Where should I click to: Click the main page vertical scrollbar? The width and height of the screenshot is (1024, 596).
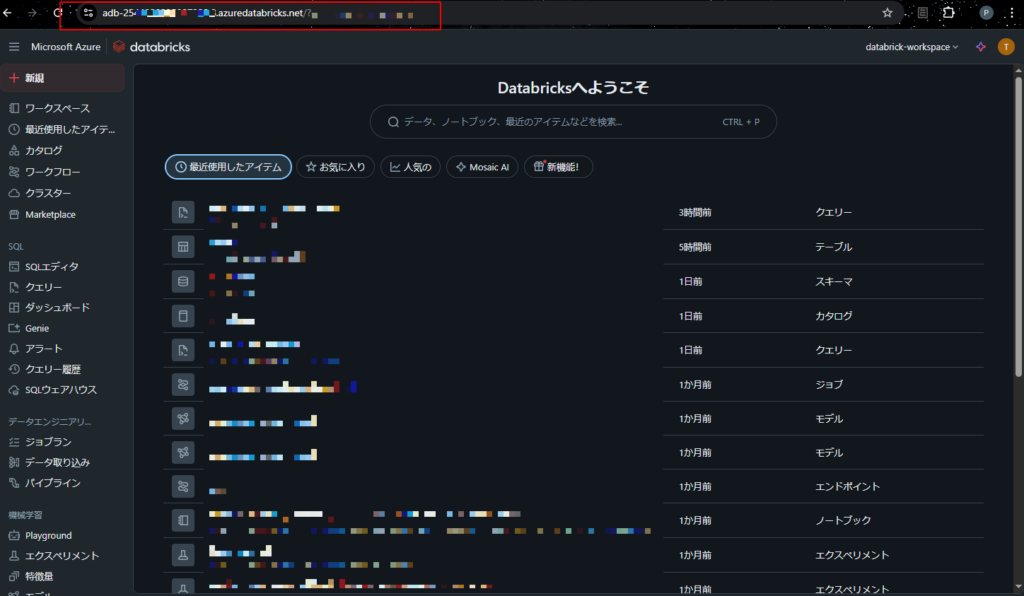coord(1018,227)
